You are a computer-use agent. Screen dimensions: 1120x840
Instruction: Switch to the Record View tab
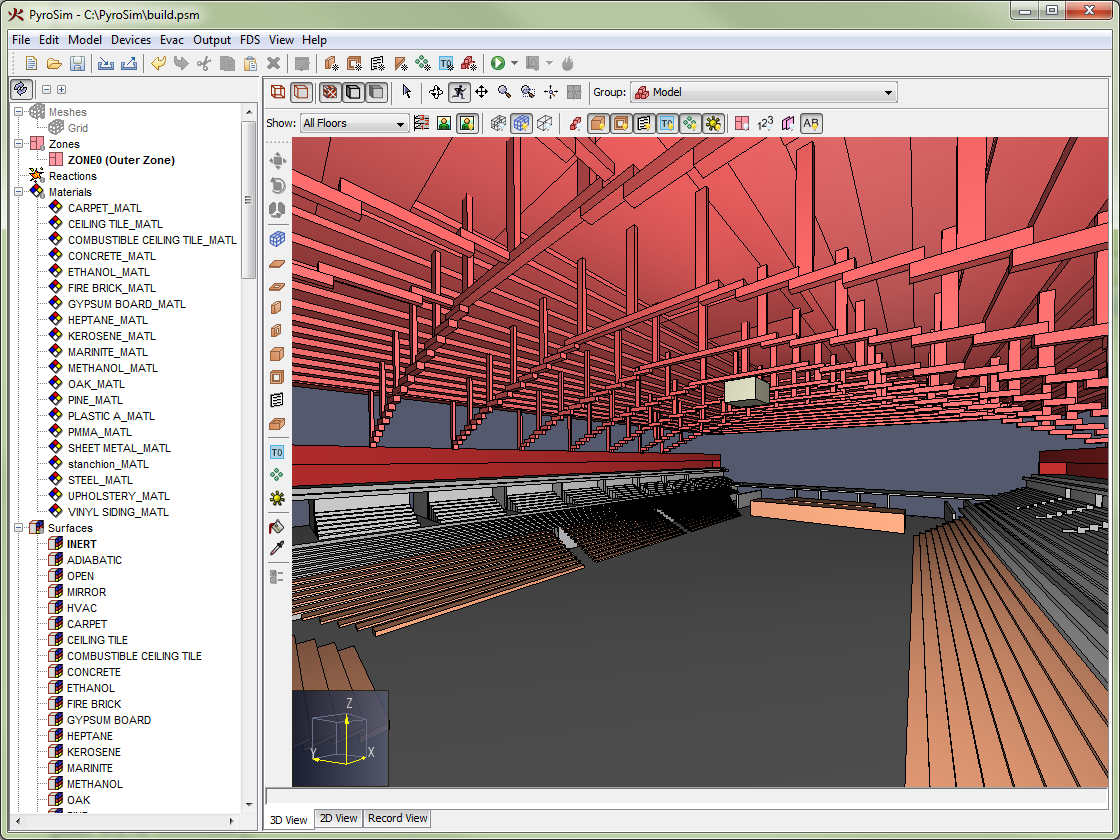pos(398,819)
